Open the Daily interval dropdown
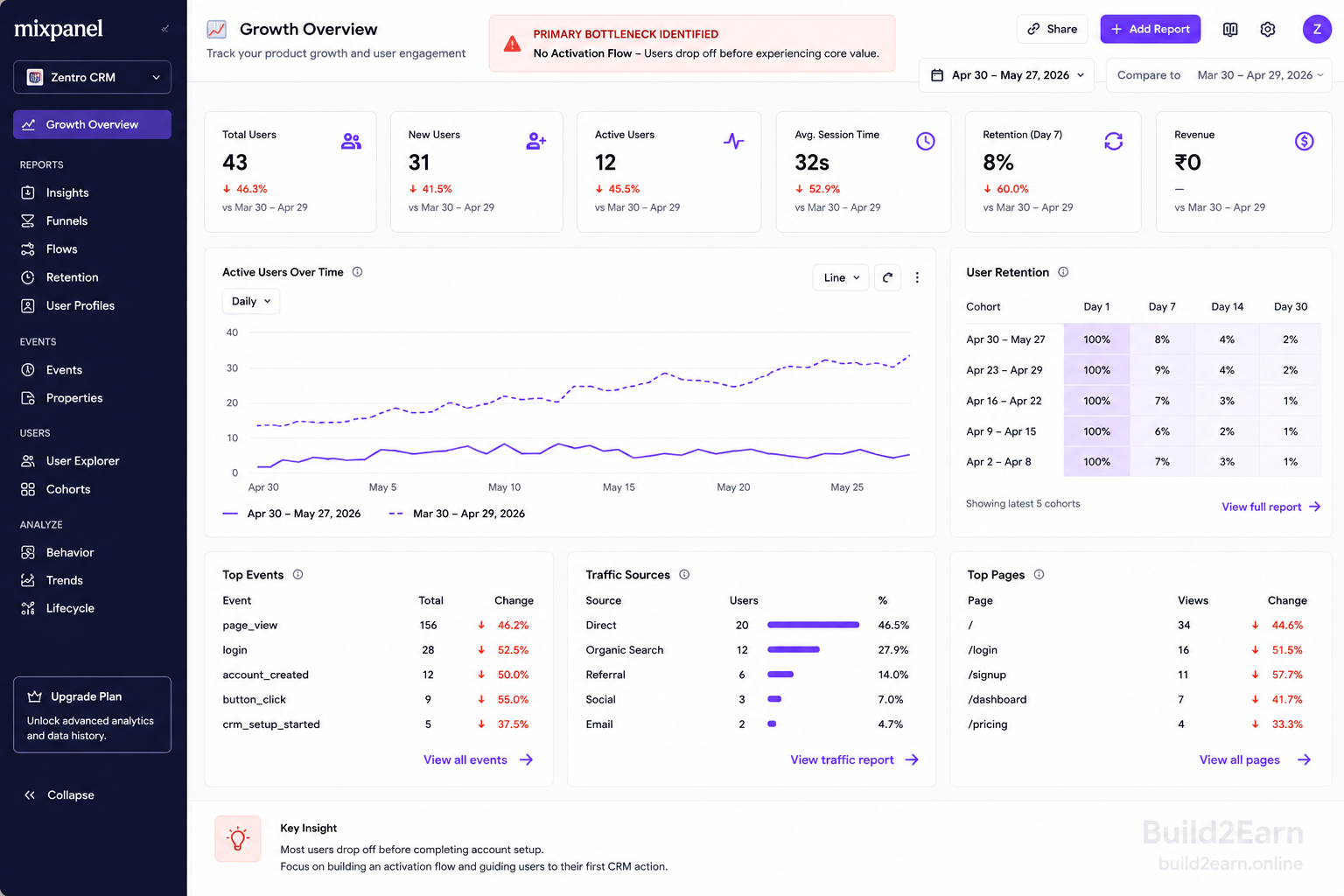Screen dimensions: 1344x896 [251, 301]
